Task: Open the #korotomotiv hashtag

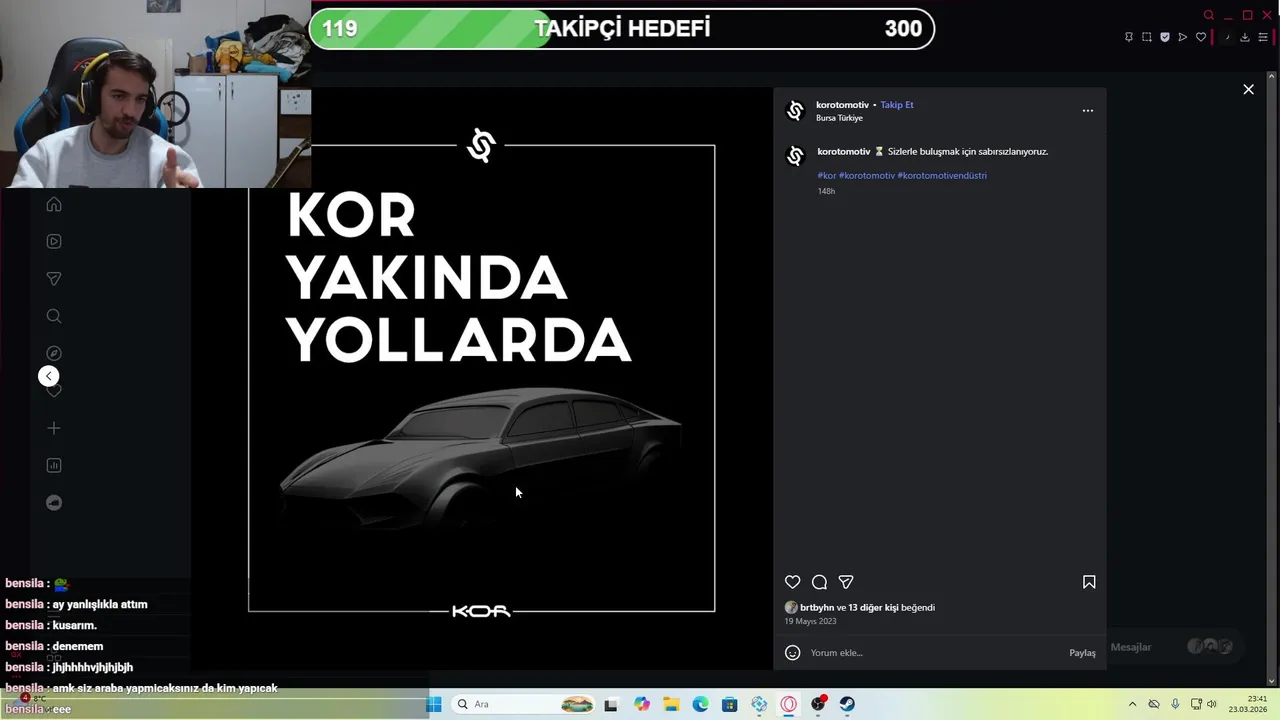Action: click(867, 176)
